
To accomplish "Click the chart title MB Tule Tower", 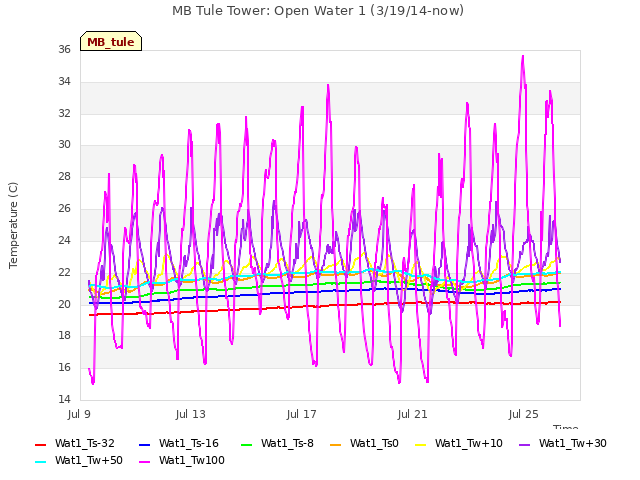I will [x=318, y=11].
